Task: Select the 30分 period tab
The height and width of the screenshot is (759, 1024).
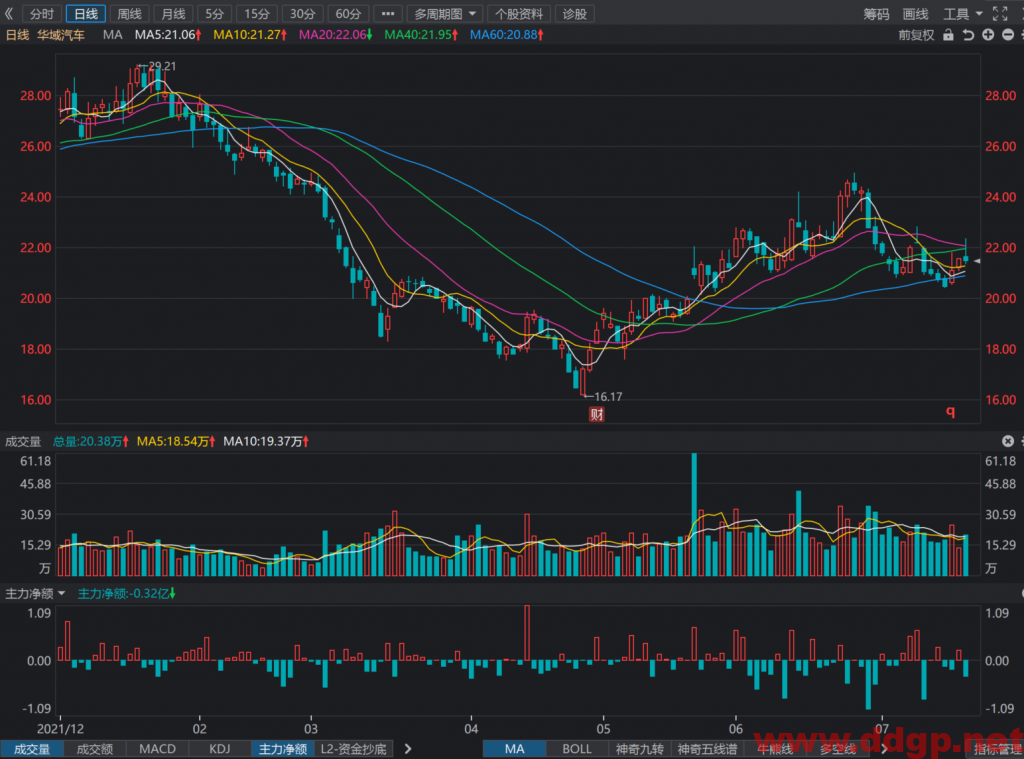Action: coord(302,14)
